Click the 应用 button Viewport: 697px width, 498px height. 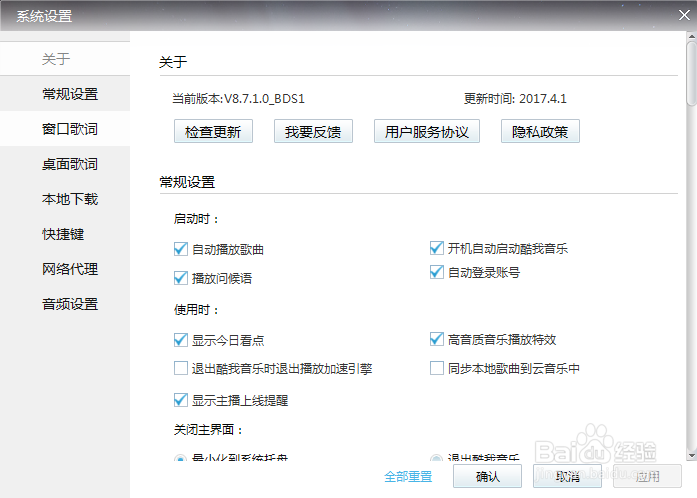tap(647, 476)
